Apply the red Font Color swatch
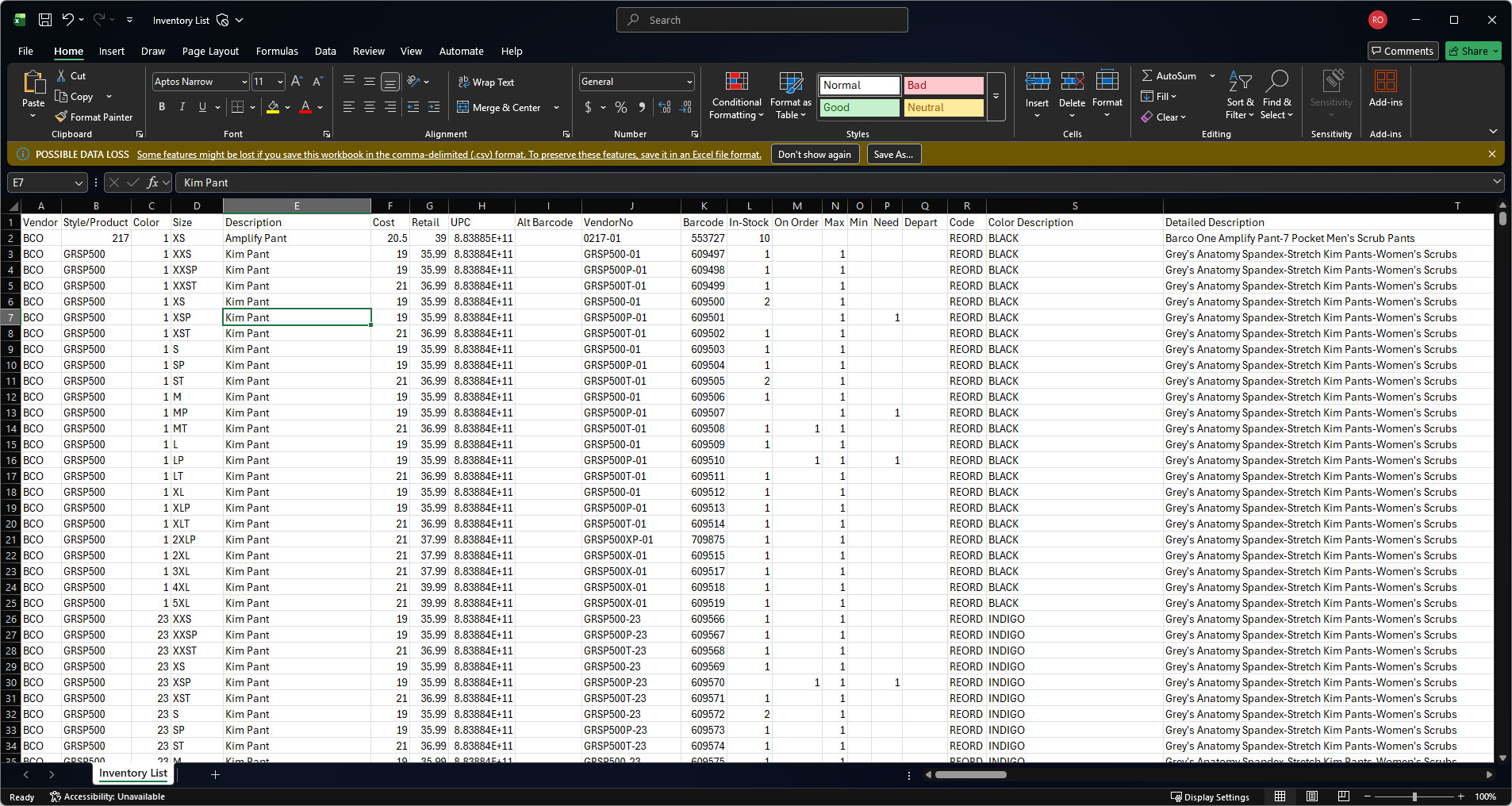This screenshot has height=806, width=1512. 305,107
